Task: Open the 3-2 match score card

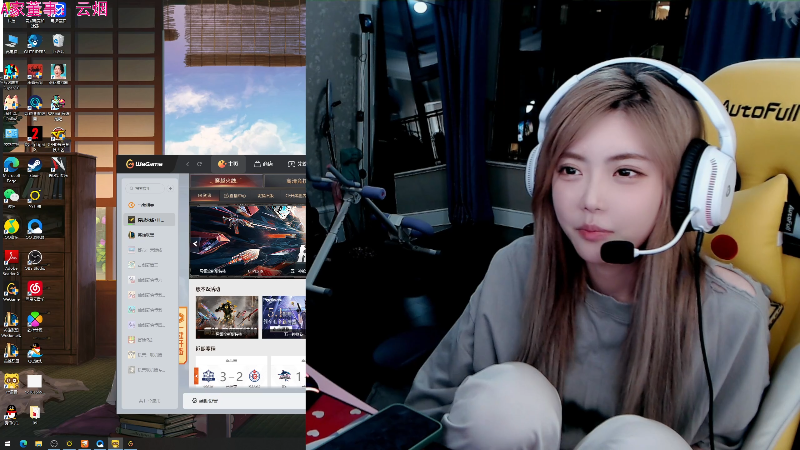Action: tap(232, 372)
